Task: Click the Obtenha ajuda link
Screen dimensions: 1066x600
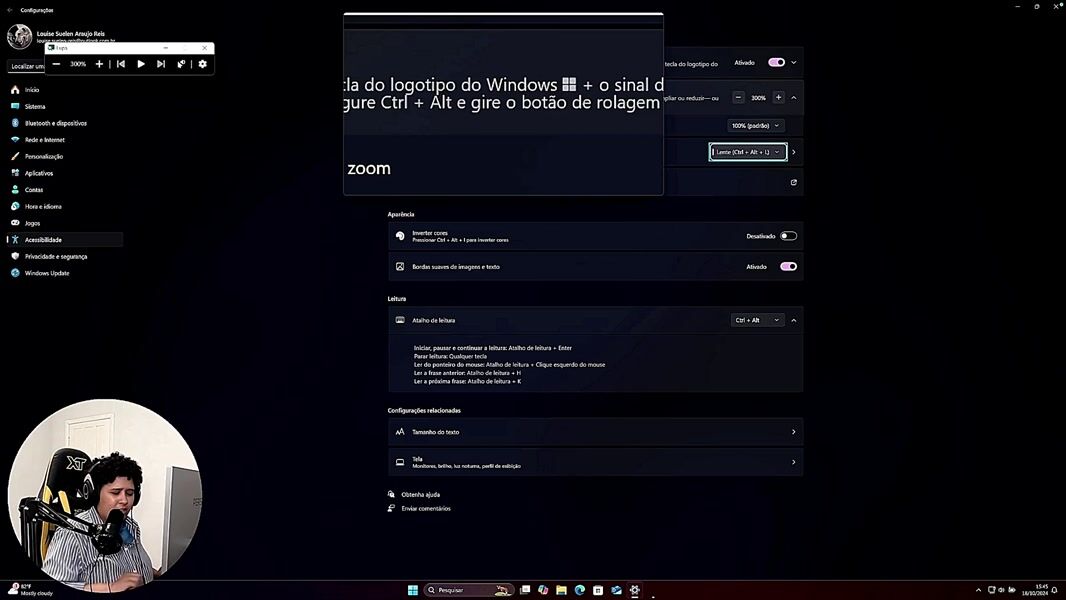Action: tap(420, 494)
